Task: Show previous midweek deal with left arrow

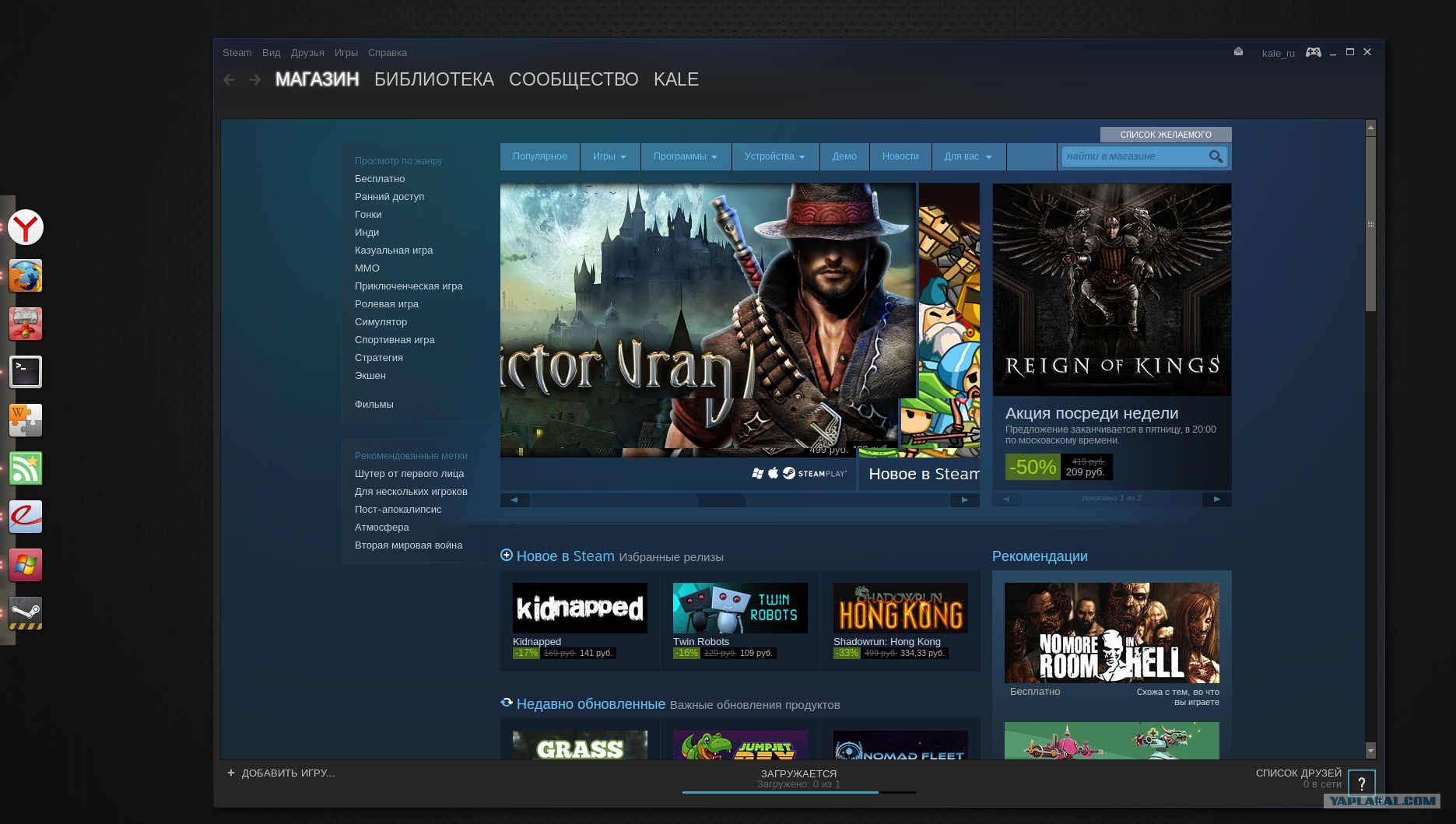Action: (1006, 499)
